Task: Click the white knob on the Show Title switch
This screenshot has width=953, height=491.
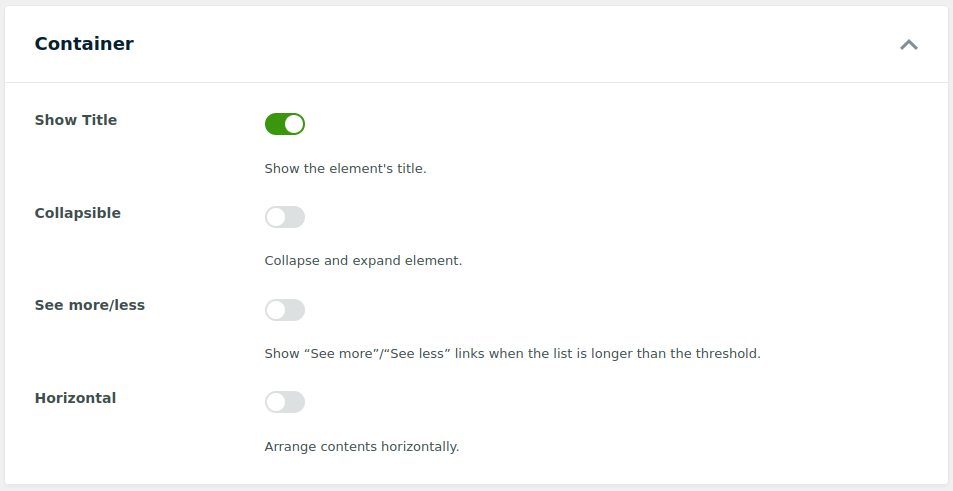Action: tap(294, 124)
